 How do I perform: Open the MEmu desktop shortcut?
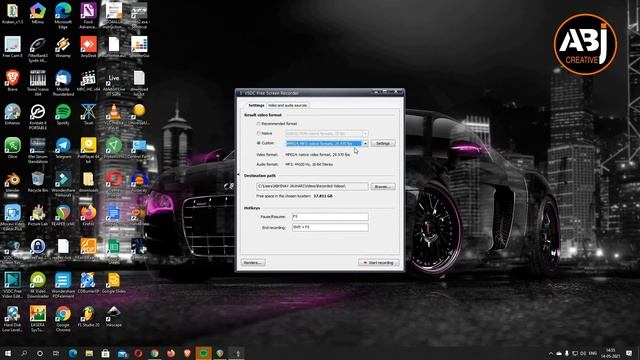pyautogui.click(x=38, y=13)
